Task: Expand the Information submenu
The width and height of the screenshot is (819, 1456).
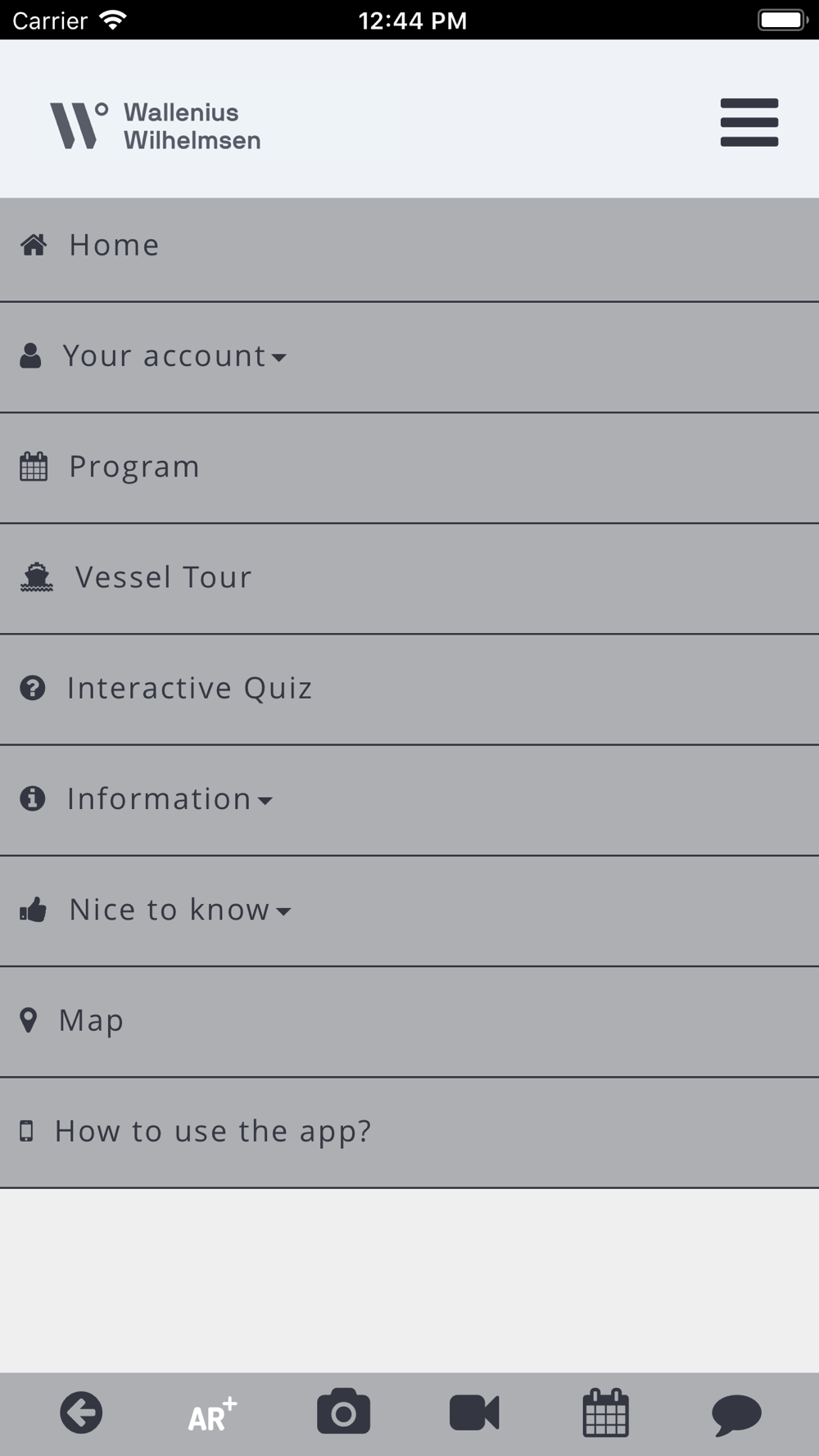Action: pos(170,799)
